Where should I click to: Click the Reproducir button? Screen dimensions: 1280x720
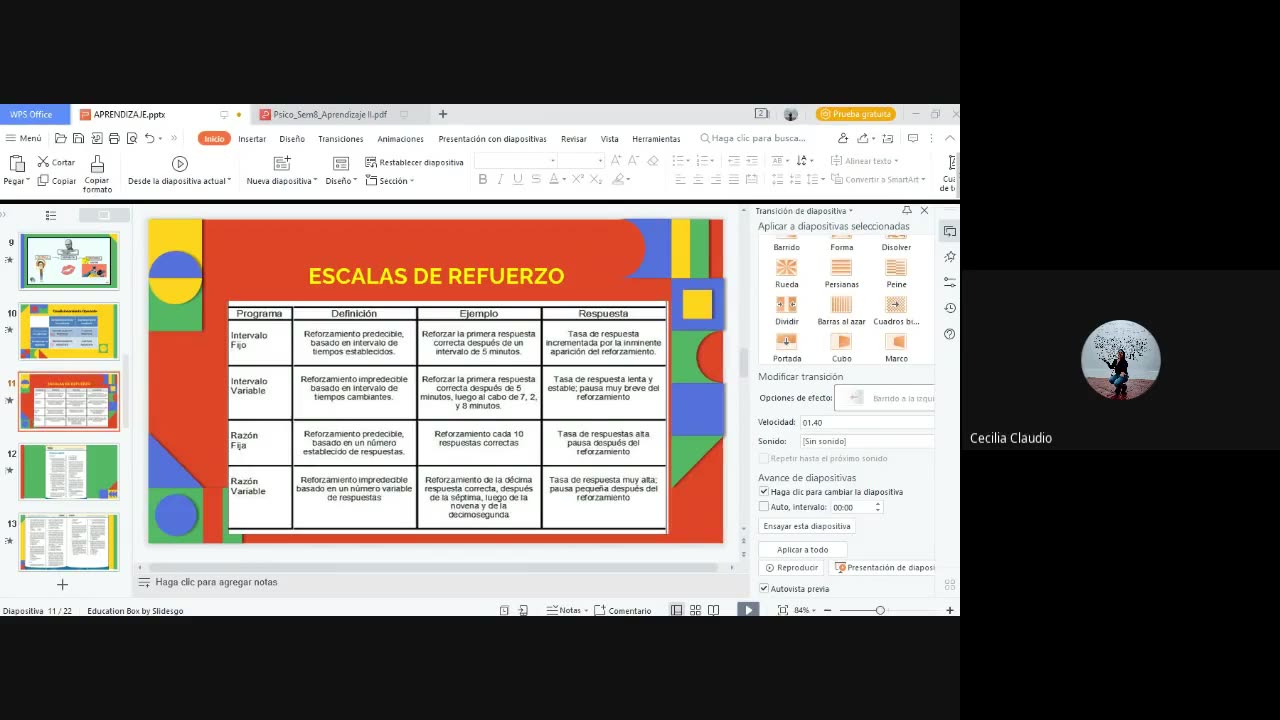pos(791,568)
